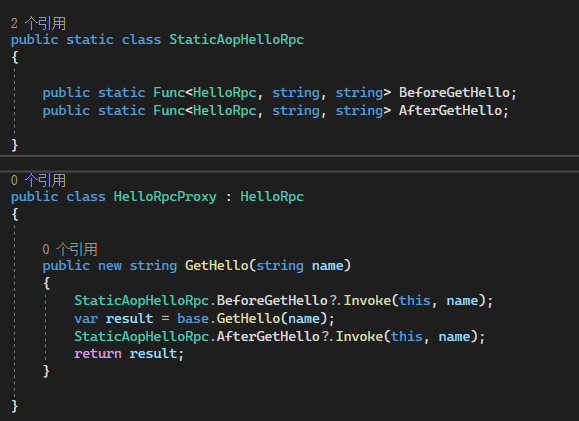Place the cursor on the BeforeGetHello field declaration

pos(454,92)
